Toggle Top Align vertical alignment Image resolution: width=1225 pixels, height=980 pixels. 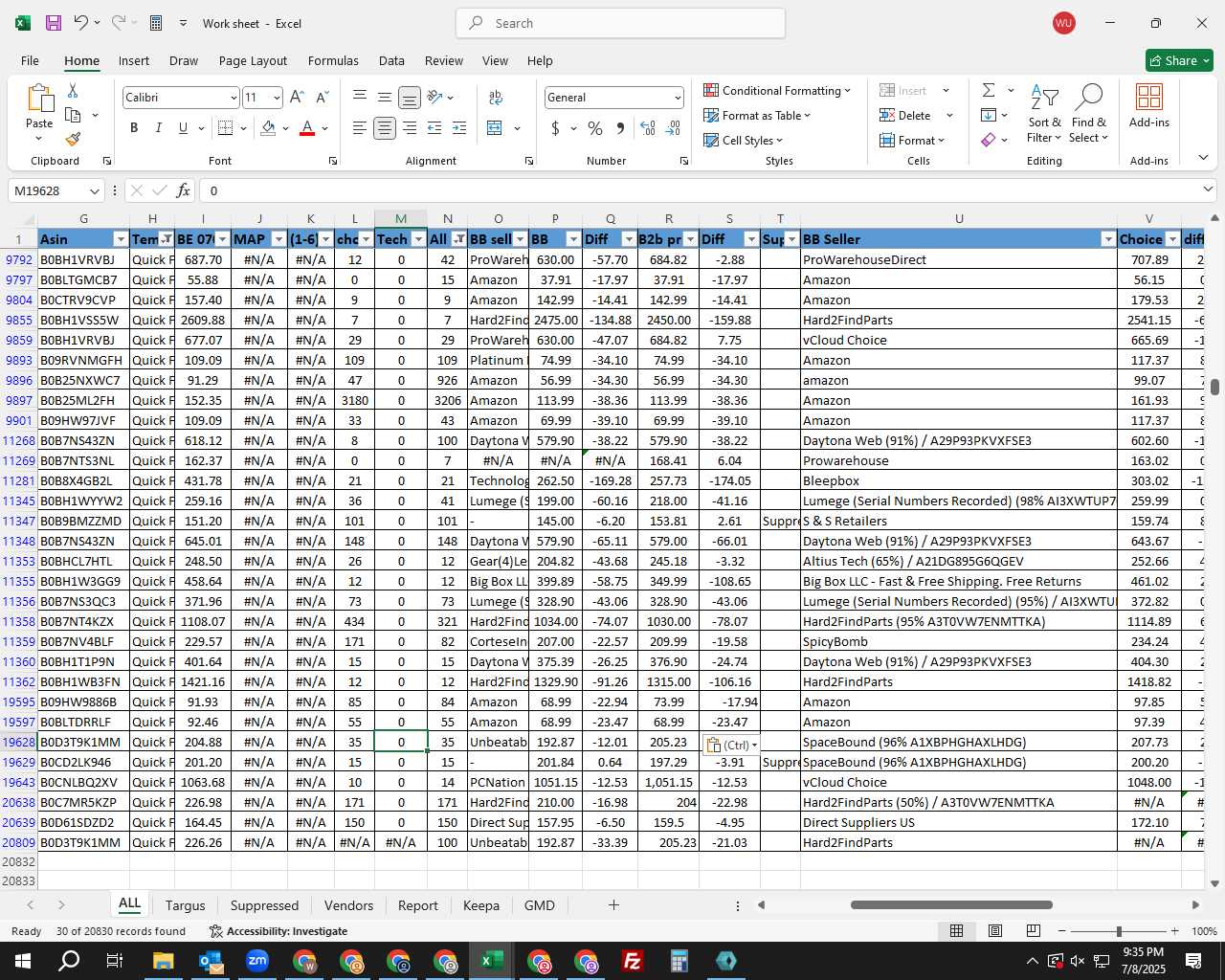360,98
